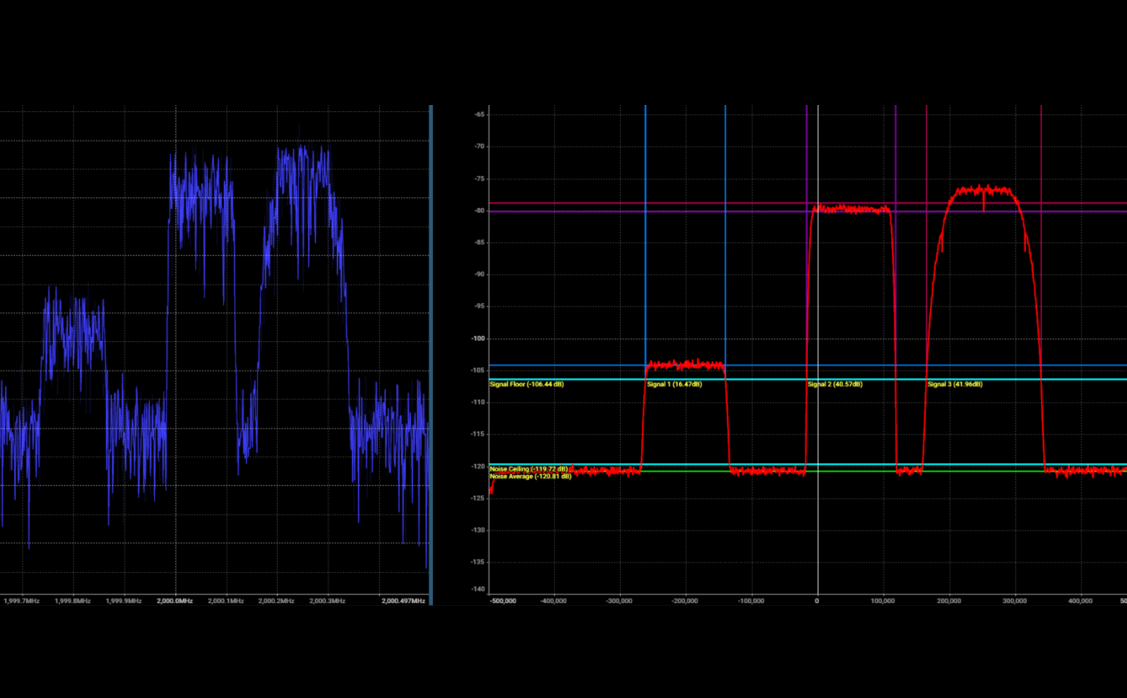Click the 2,000.497MHz frequency label
This screenshot has width=1127, height=698.
point(403,601)
